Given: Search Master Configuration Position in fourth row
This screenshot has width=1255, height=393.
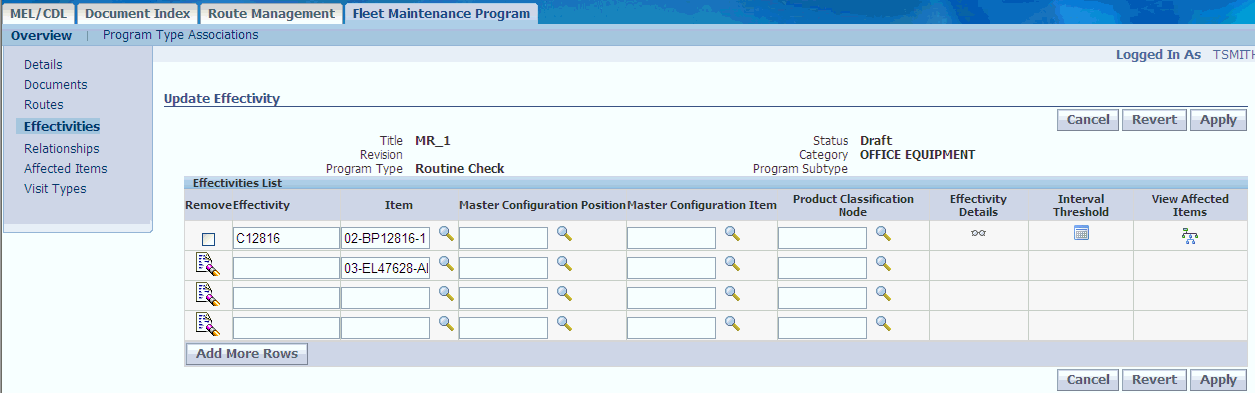Looking at the screenshot, I should (564, 324).
